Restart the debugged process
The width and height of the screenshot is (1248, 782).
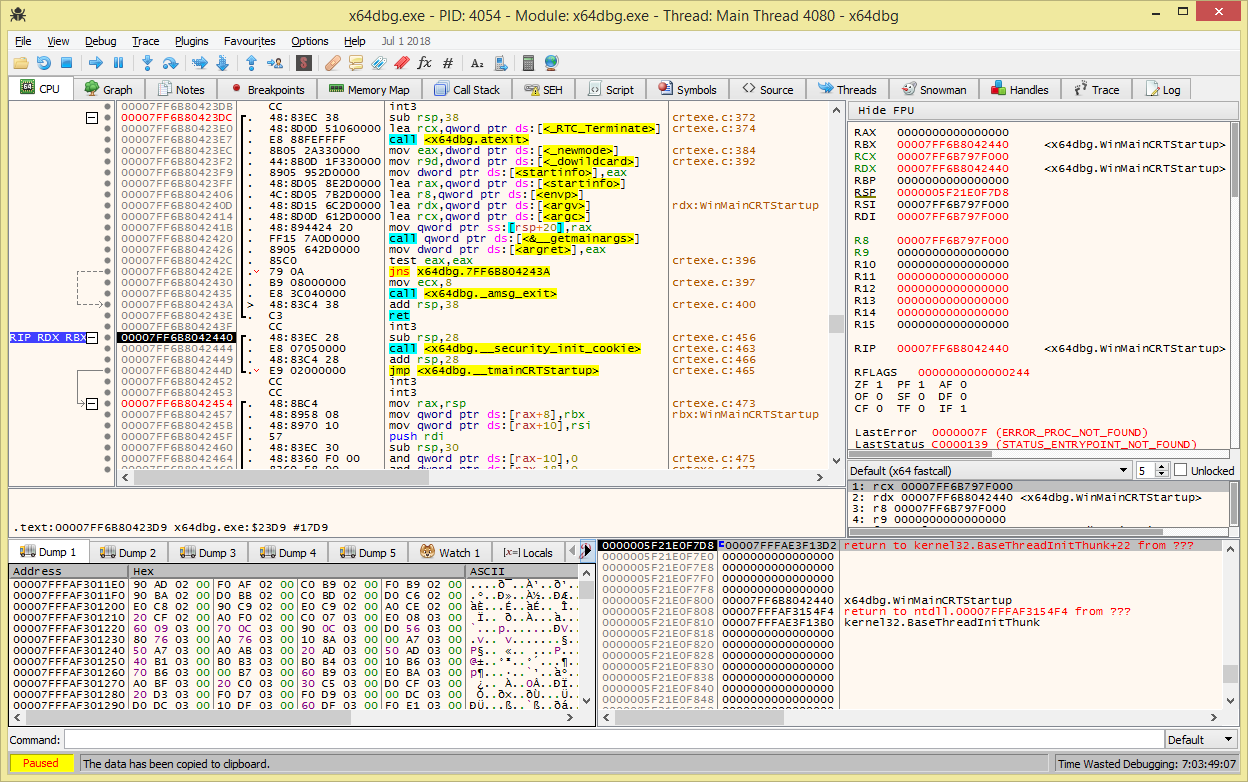coord(43,62)
